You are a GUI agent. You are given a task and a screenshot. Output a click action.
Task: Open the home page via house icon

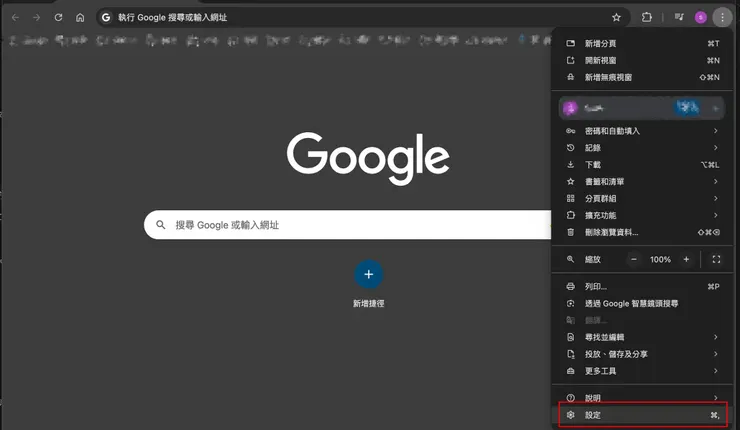coord(80,17)
